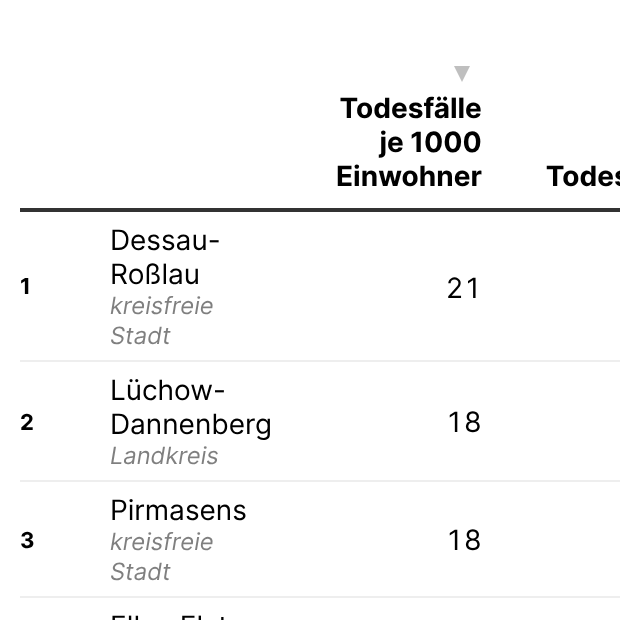Select the value 21 for Dessau-Roßlau
Image resolution: width=640 pixels, height=640 pixels.
pyautogui.click(x=463, y=288)
